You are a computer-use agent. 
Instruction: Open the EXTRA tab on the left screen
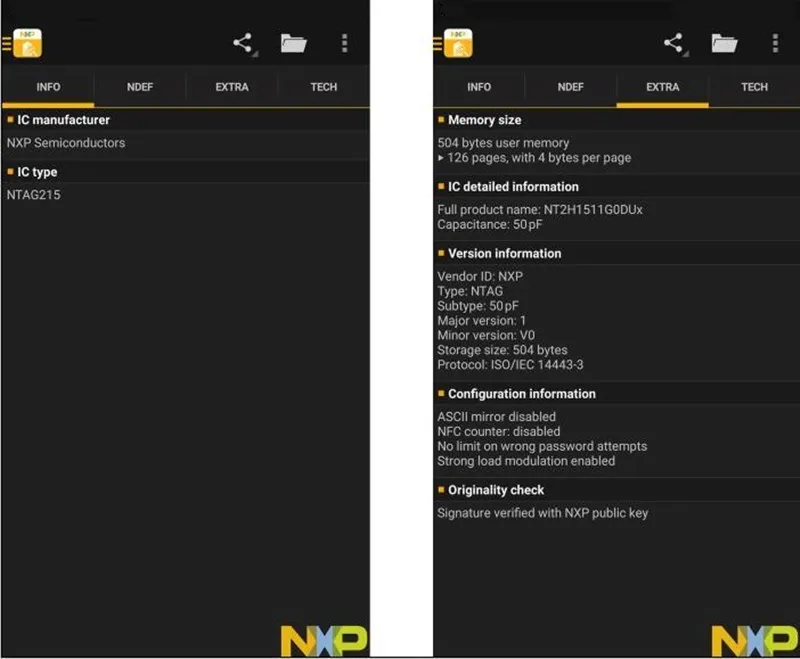click(230, 87)
